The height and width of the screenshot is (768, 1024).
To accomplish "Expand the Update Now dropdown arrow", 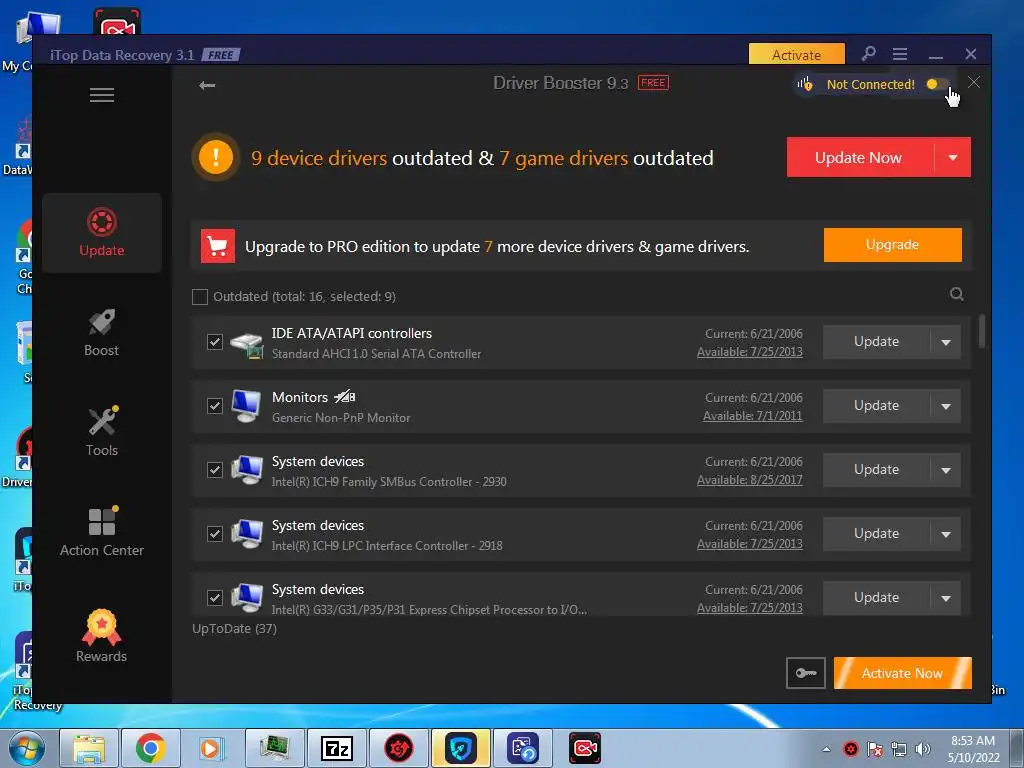I will (x=953, y=157).
